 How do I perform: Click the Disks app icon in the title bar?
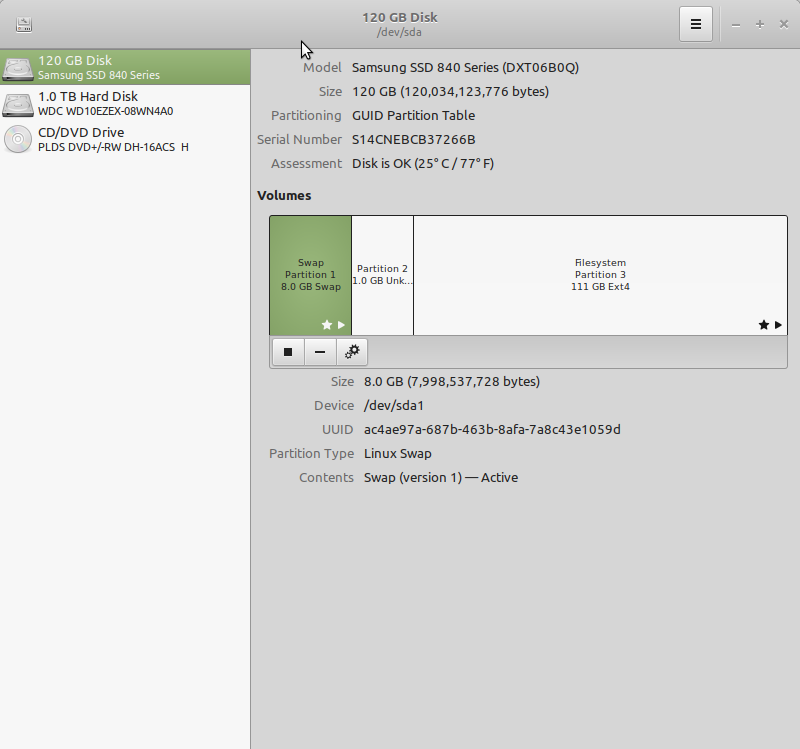pyautogui.click(x=24, y=24)
